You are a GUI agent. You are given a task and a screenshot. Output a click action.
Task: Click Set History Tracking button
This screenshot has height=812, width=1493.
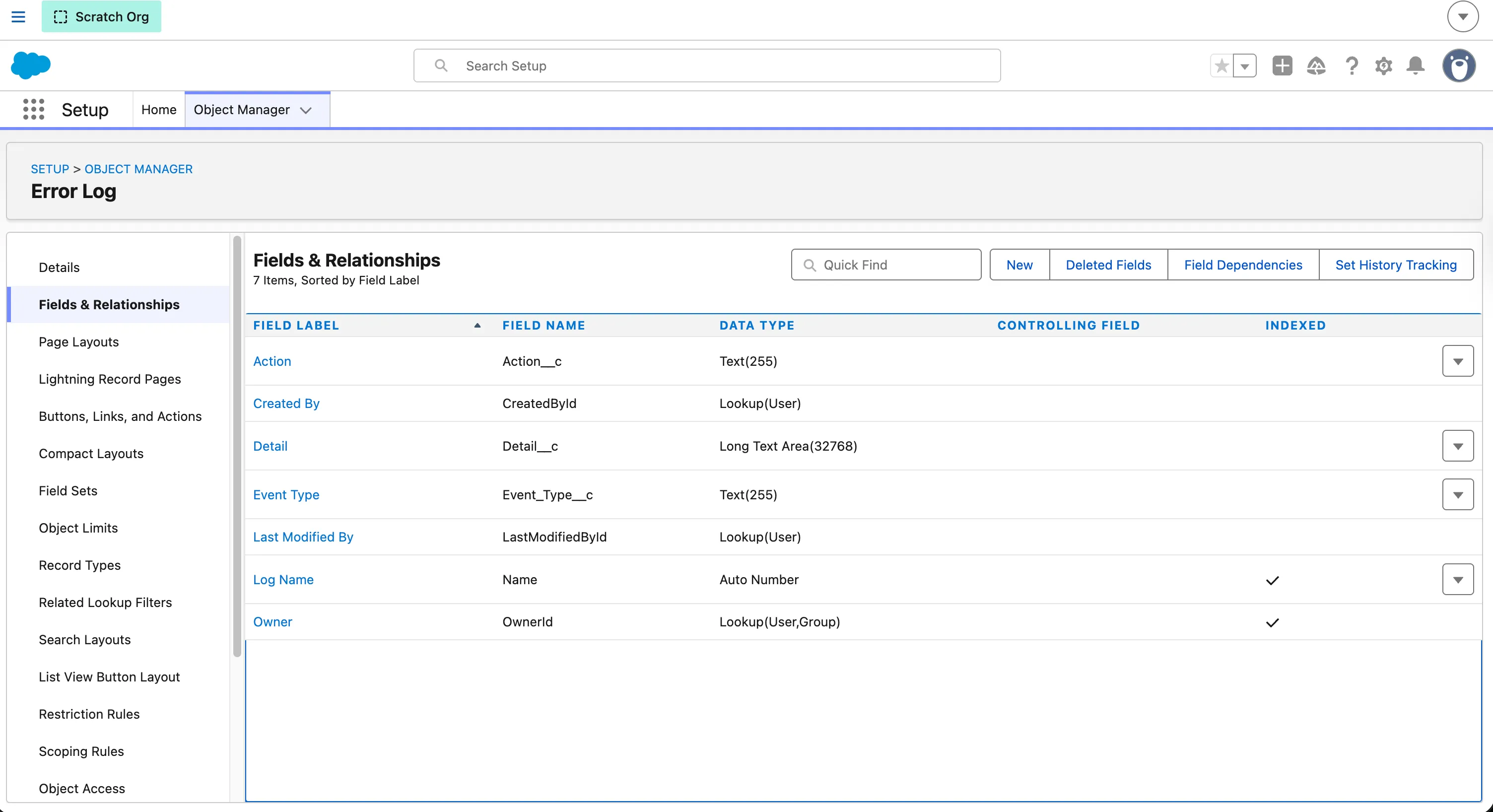pos(1396,265)
